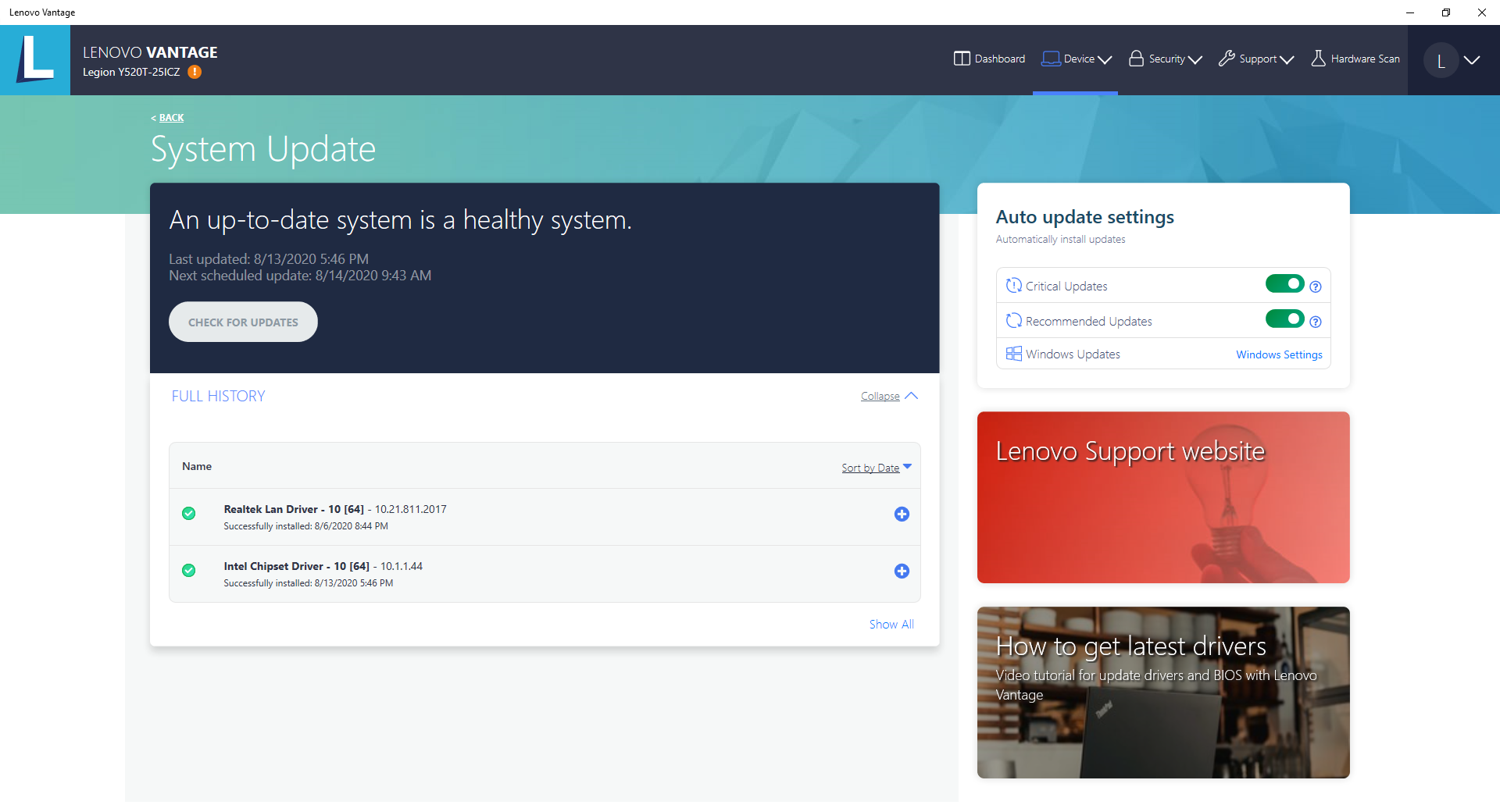1500x812 pixels.
Task: Click the Next scheduled update text
Action: point(300,276)
